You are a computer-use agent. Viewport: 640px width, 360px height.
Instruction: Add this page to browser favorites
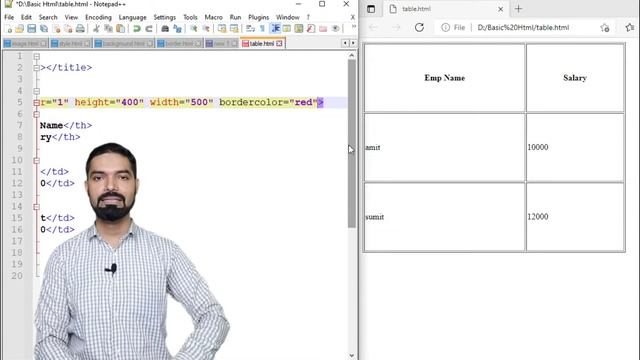point(605,27)
